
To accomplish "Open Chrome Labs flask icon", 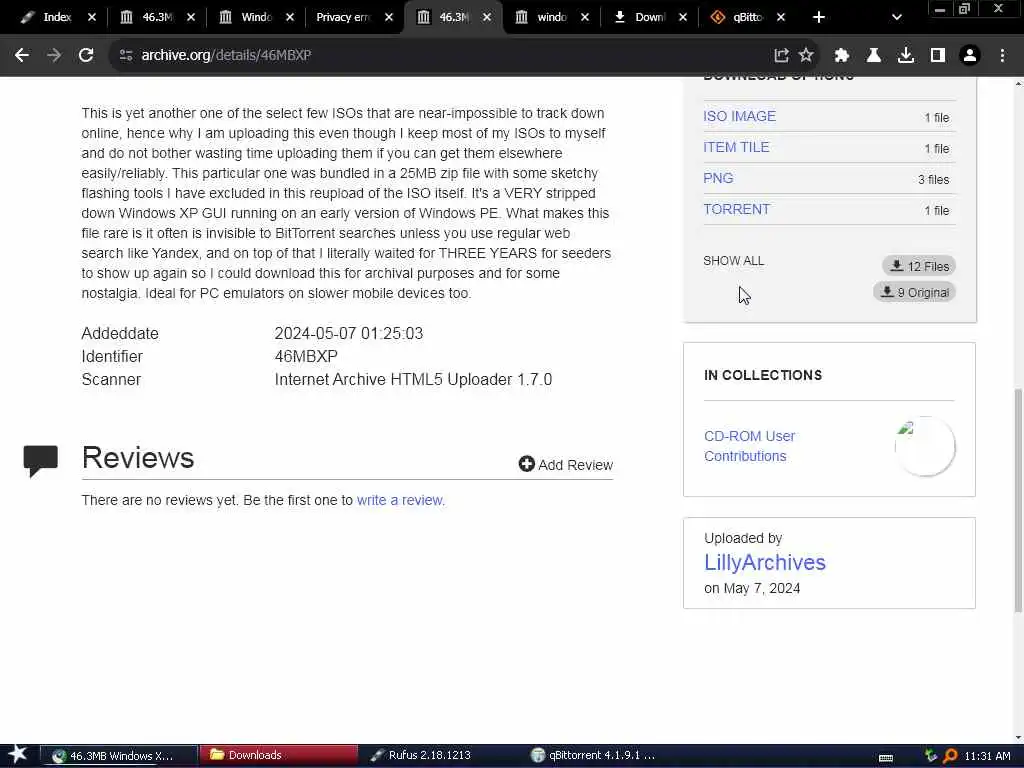I will (874, 56).
